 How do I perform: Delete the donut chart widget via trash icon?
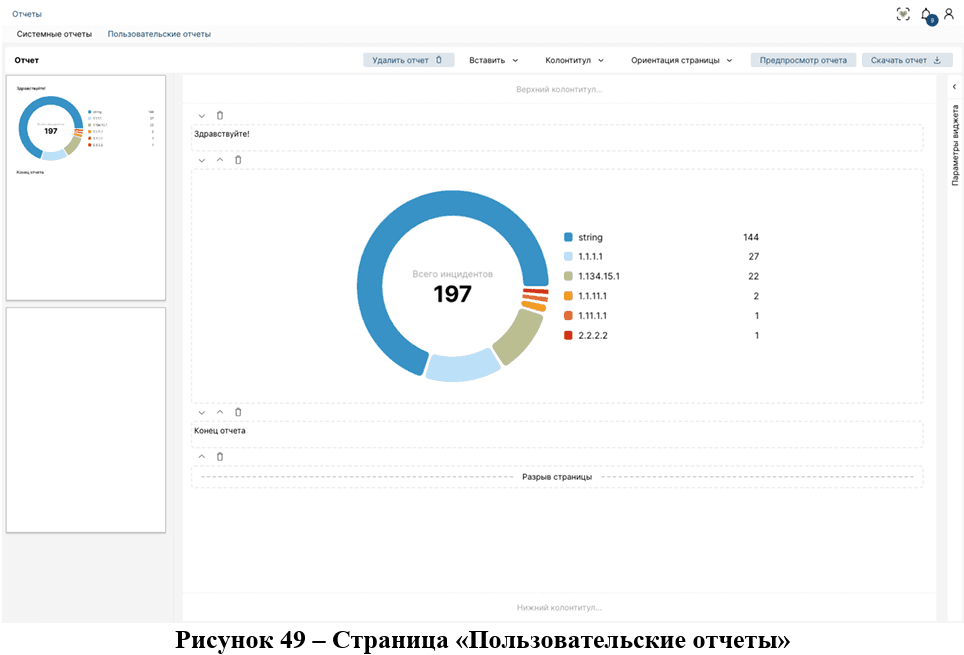point(238,160)
